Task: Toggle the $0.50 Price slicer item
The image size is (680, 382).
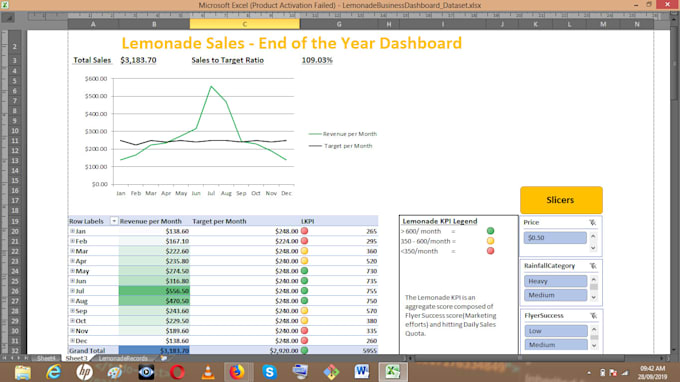Action: [x=555, y=238]
